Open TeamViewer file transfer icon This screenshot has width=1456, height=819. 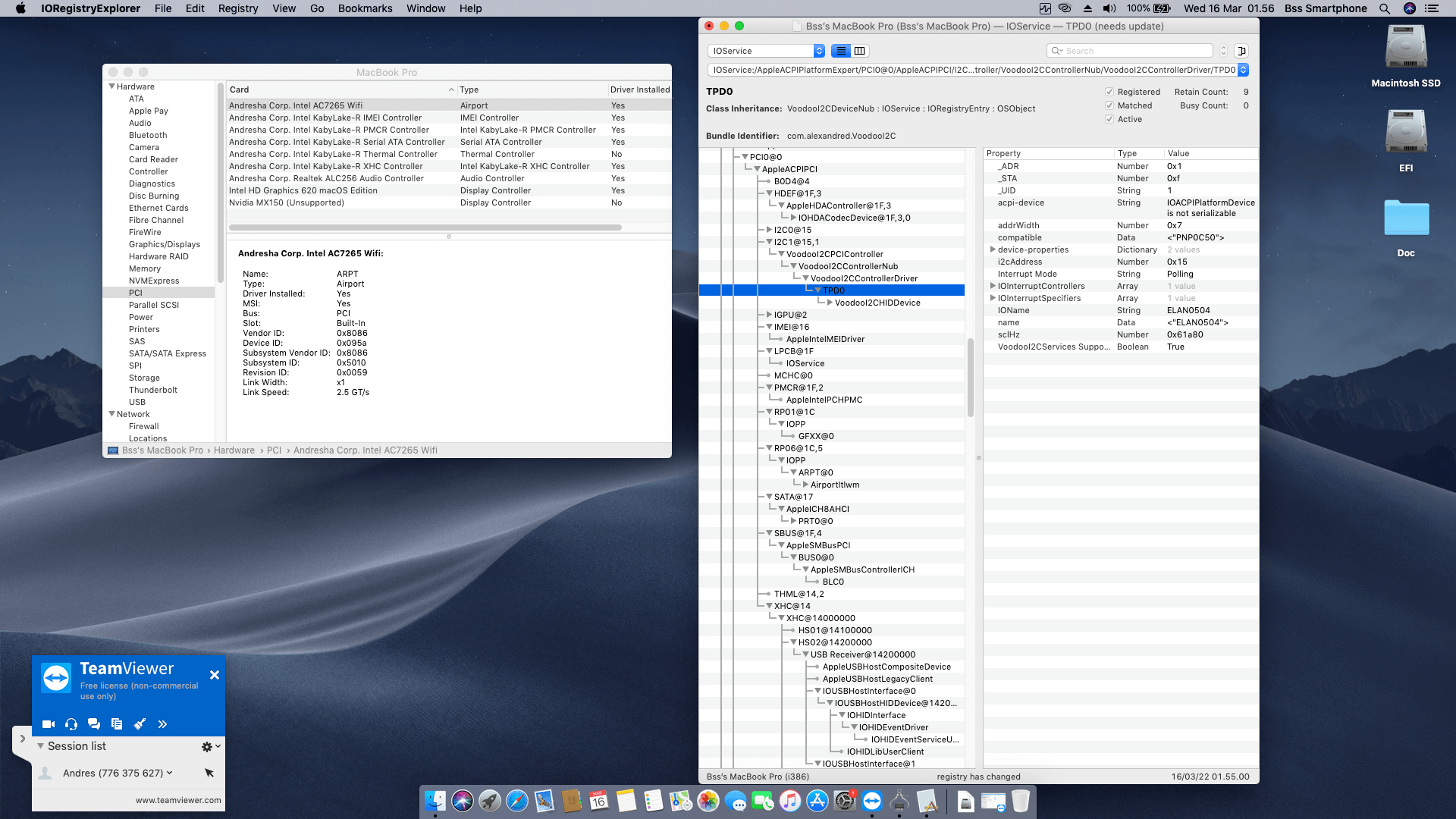(117, 724)
